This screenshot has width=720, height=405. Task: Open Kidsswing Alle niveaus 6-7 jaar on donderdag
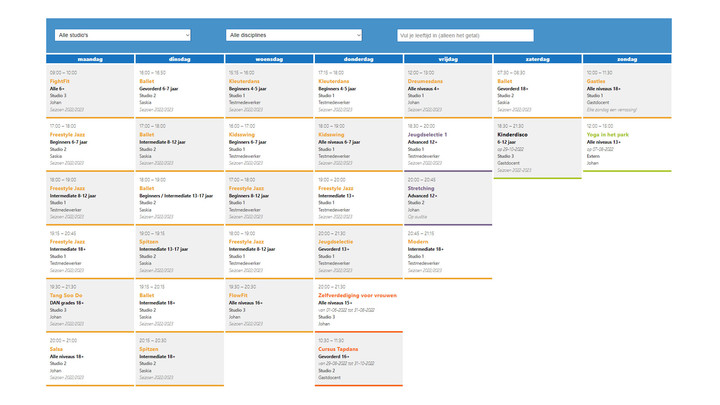359,145
